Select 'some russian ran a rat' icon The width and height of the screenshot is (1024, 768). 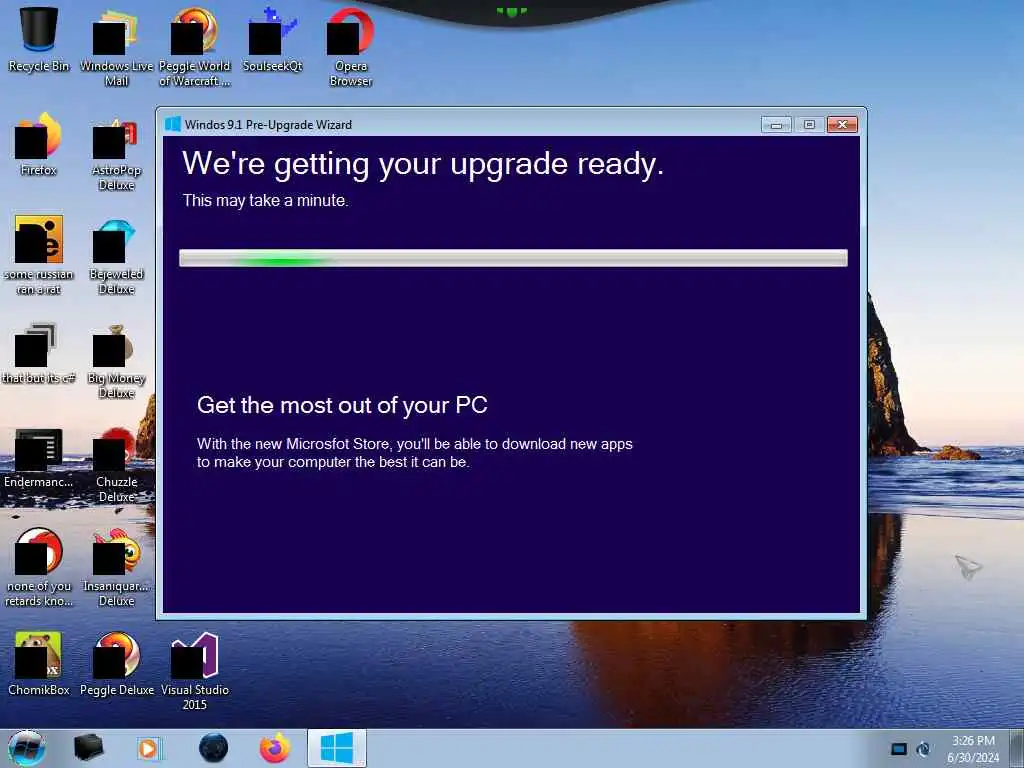39,255
